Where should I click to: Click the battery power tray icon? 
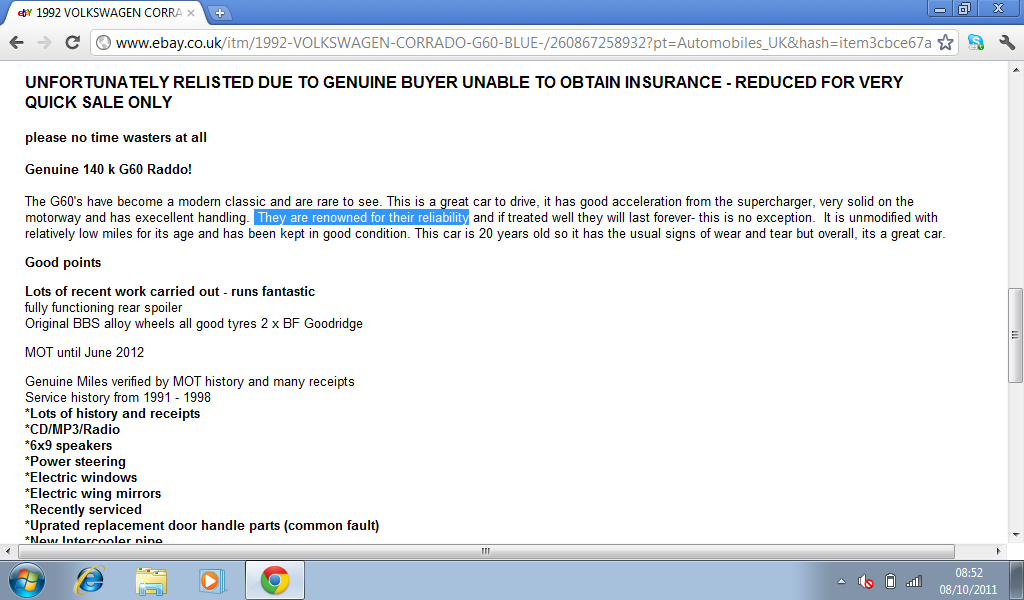890,581
